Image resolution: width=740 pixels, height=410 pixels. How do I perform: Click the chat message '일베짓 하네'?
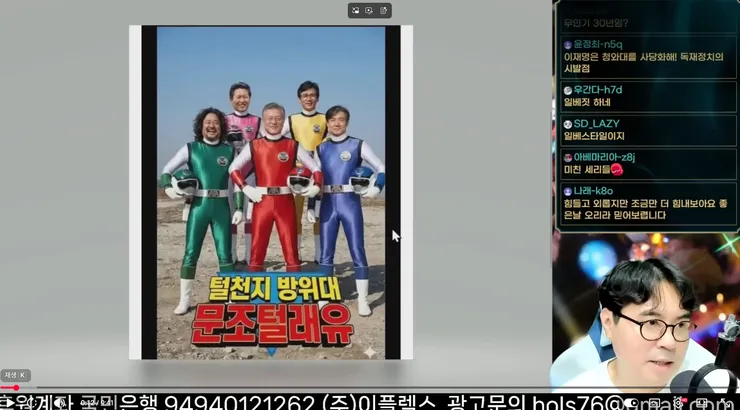pos(587,102)
